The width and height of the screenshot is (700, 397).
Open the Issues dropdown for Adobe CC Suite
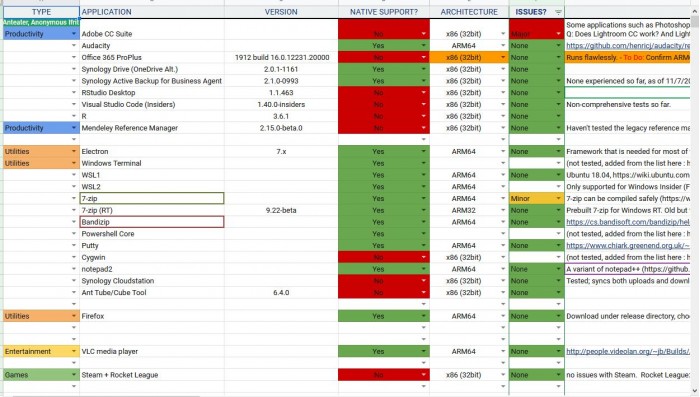click(558, 34)
